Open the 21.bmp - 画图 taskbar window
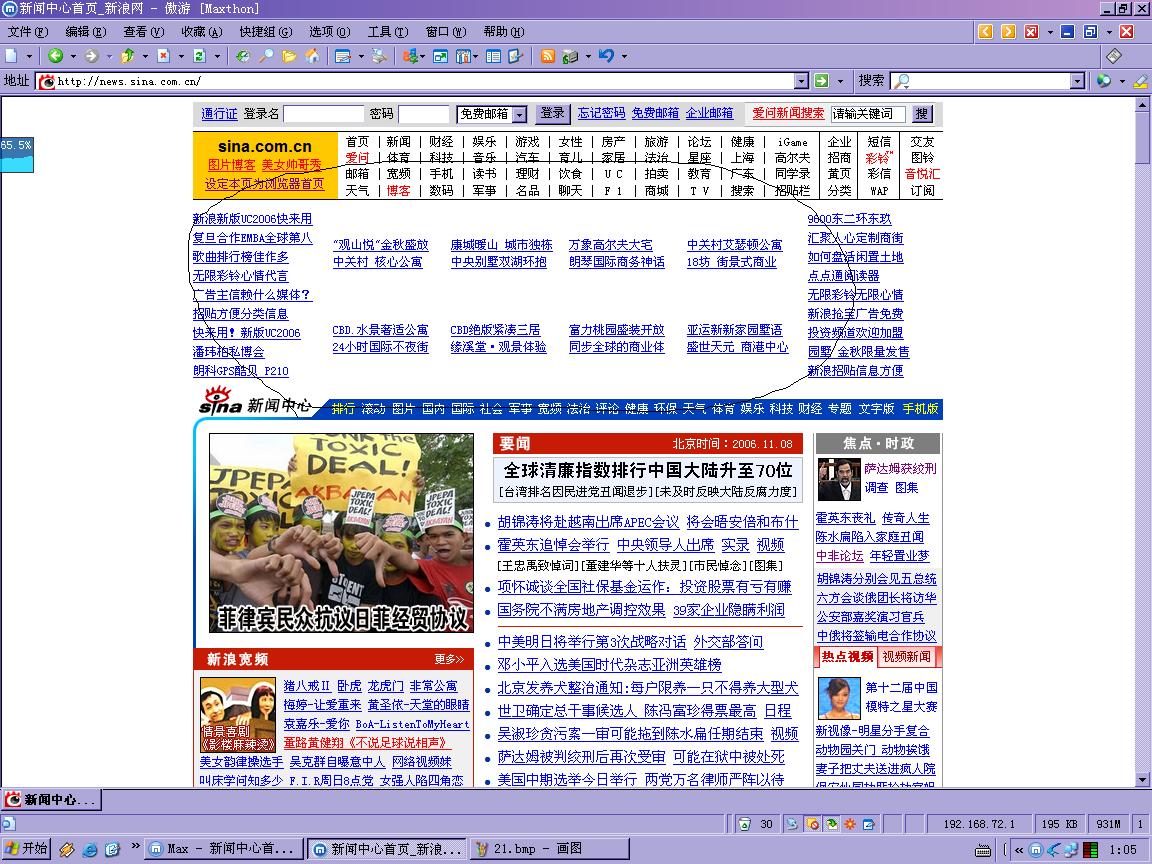The height and width of the screenshot is (864, 1152). (x=549, y=849)
